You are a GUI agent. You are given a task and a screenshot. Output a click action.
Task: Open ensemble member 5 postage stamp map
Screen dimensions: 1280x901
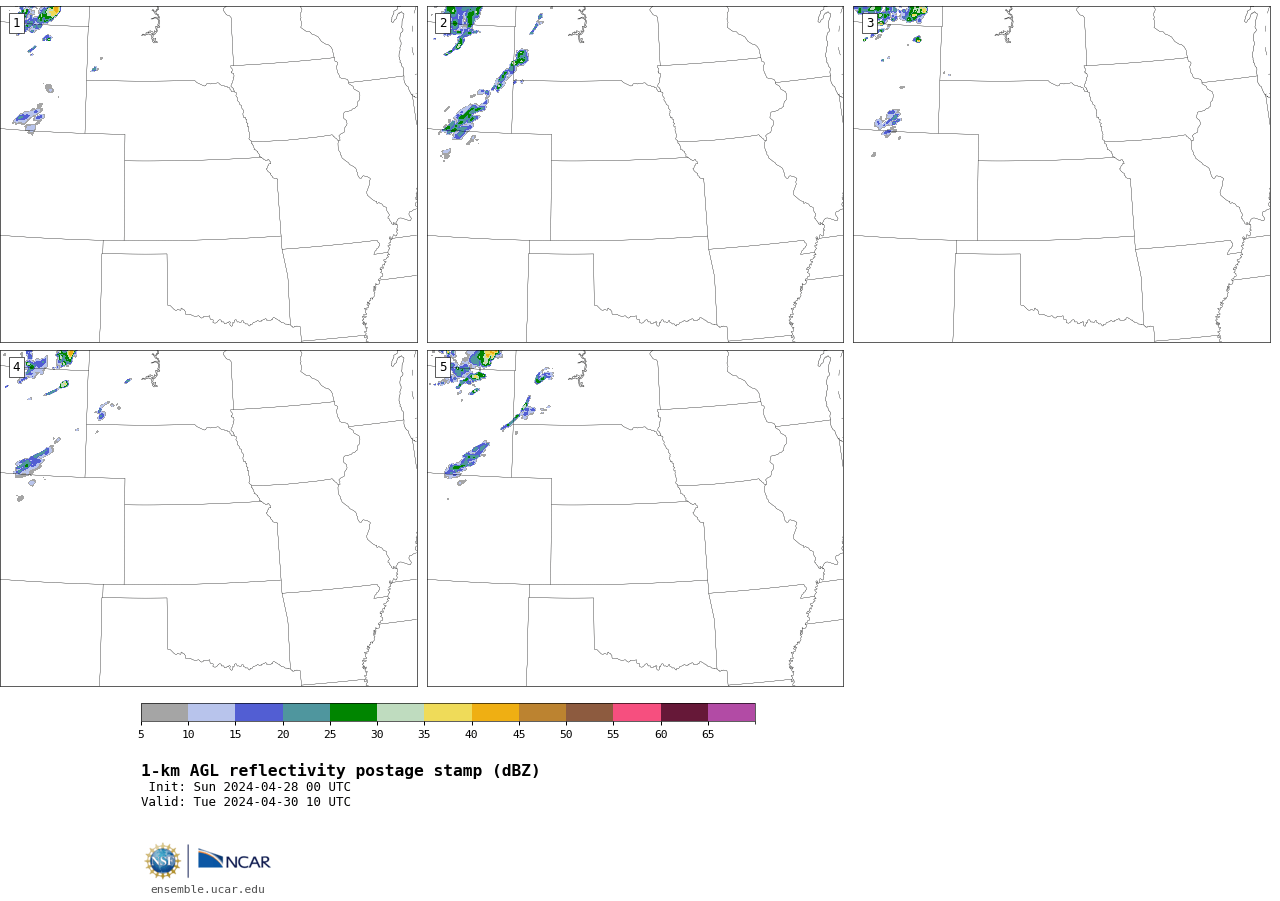point(635,518)
